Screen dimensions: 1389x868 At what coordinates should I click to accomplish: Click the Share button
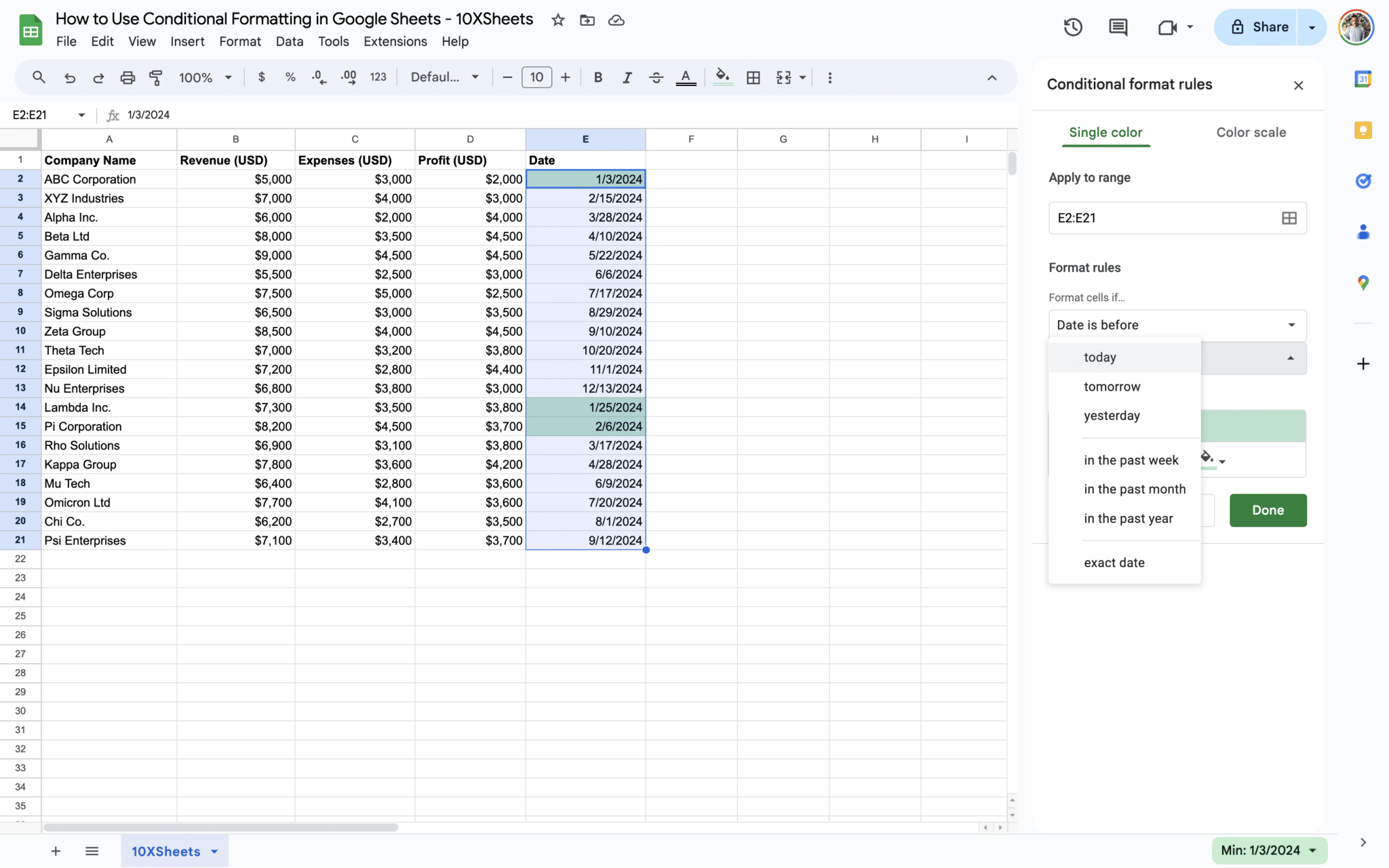1259,27
